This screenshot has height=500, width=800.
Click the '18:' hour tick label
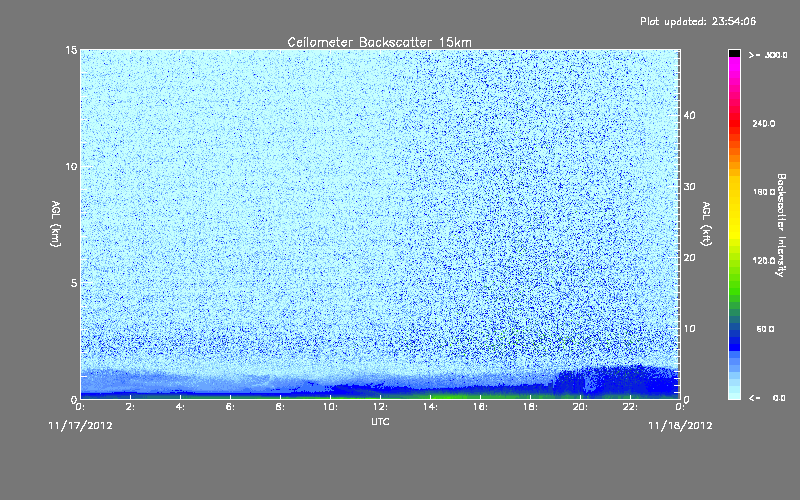[x=530, y=407]
